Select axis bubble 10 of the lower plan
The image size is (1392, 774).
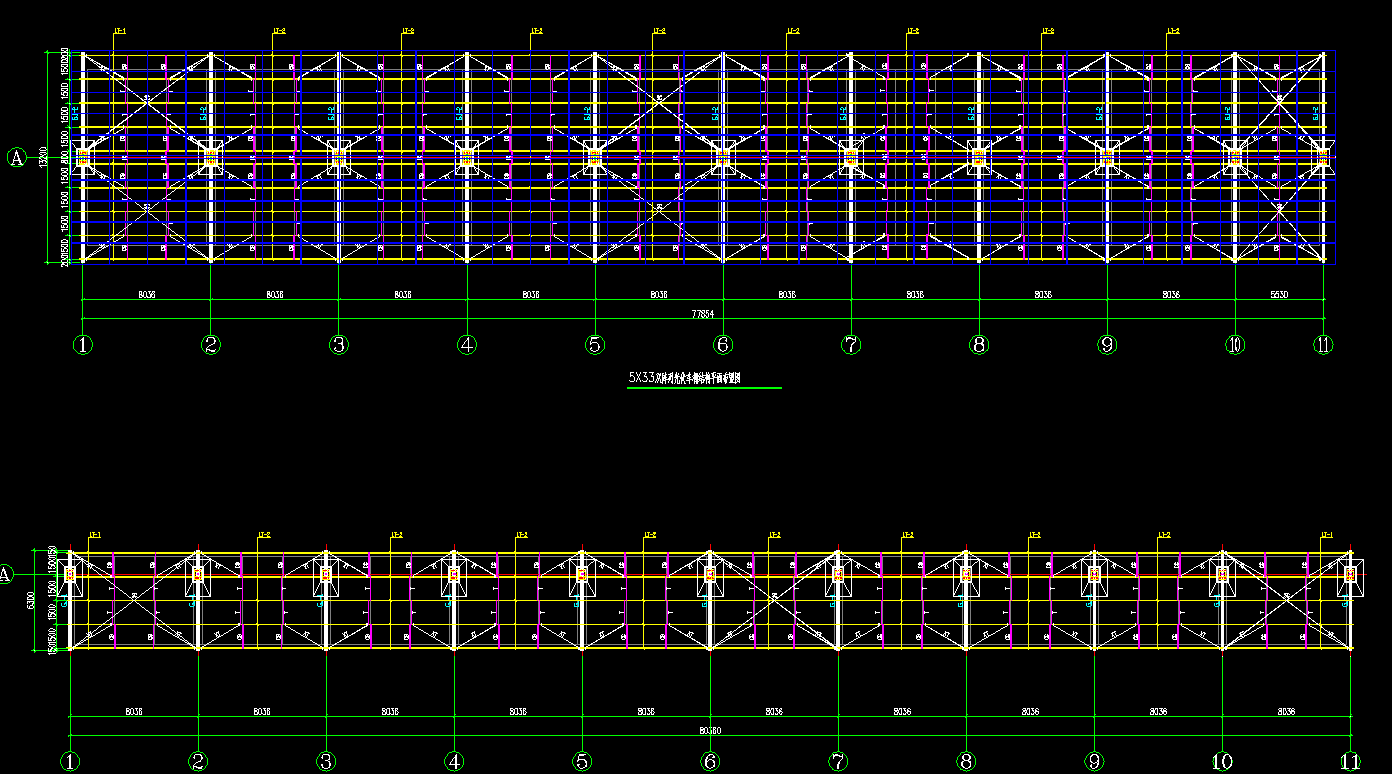(x=1222, y=762)
